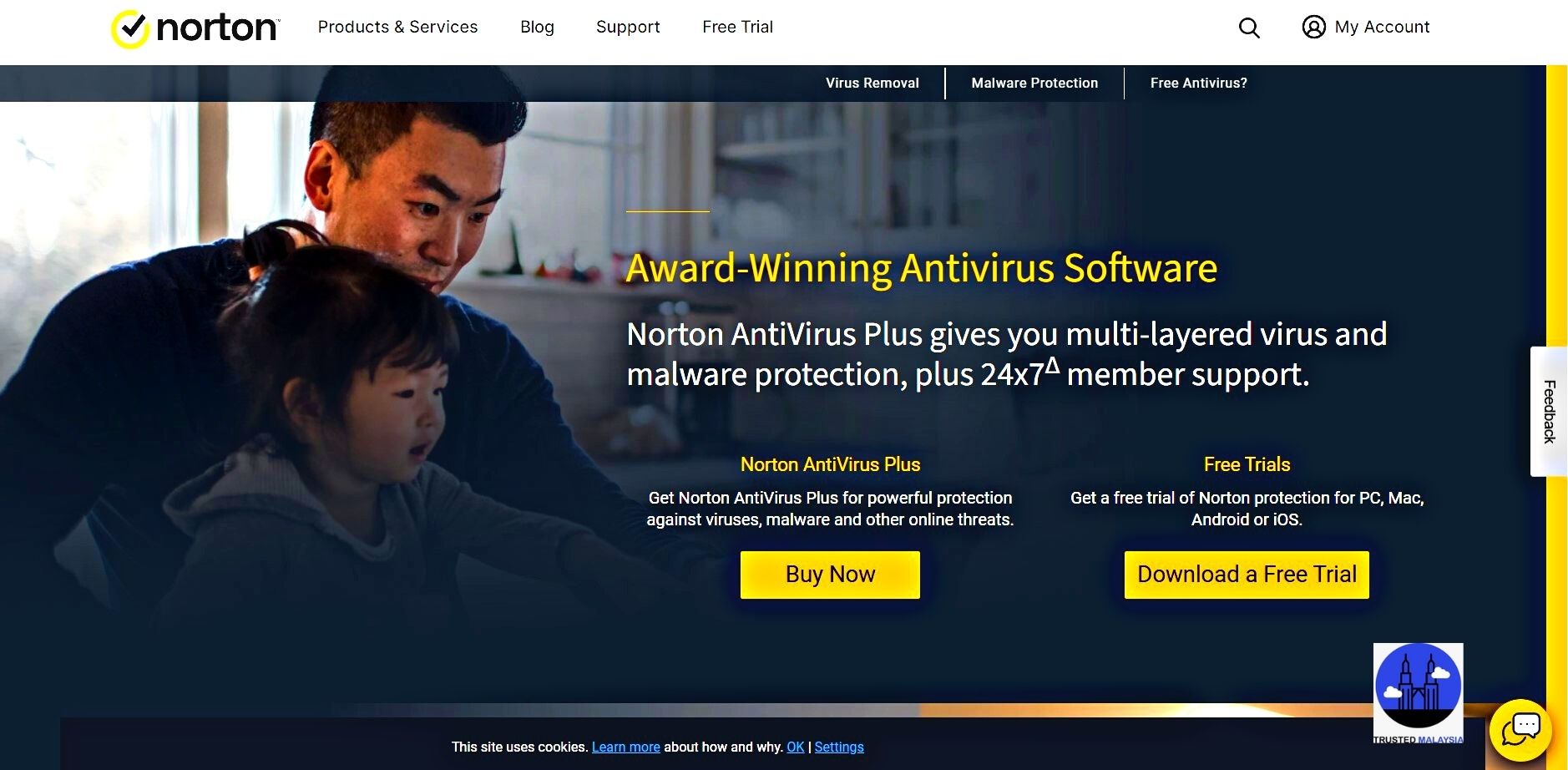This screenshot has width=1568, height=770.
Task: Switch to the Virus Removal tab
Action: tap(872, 83)
